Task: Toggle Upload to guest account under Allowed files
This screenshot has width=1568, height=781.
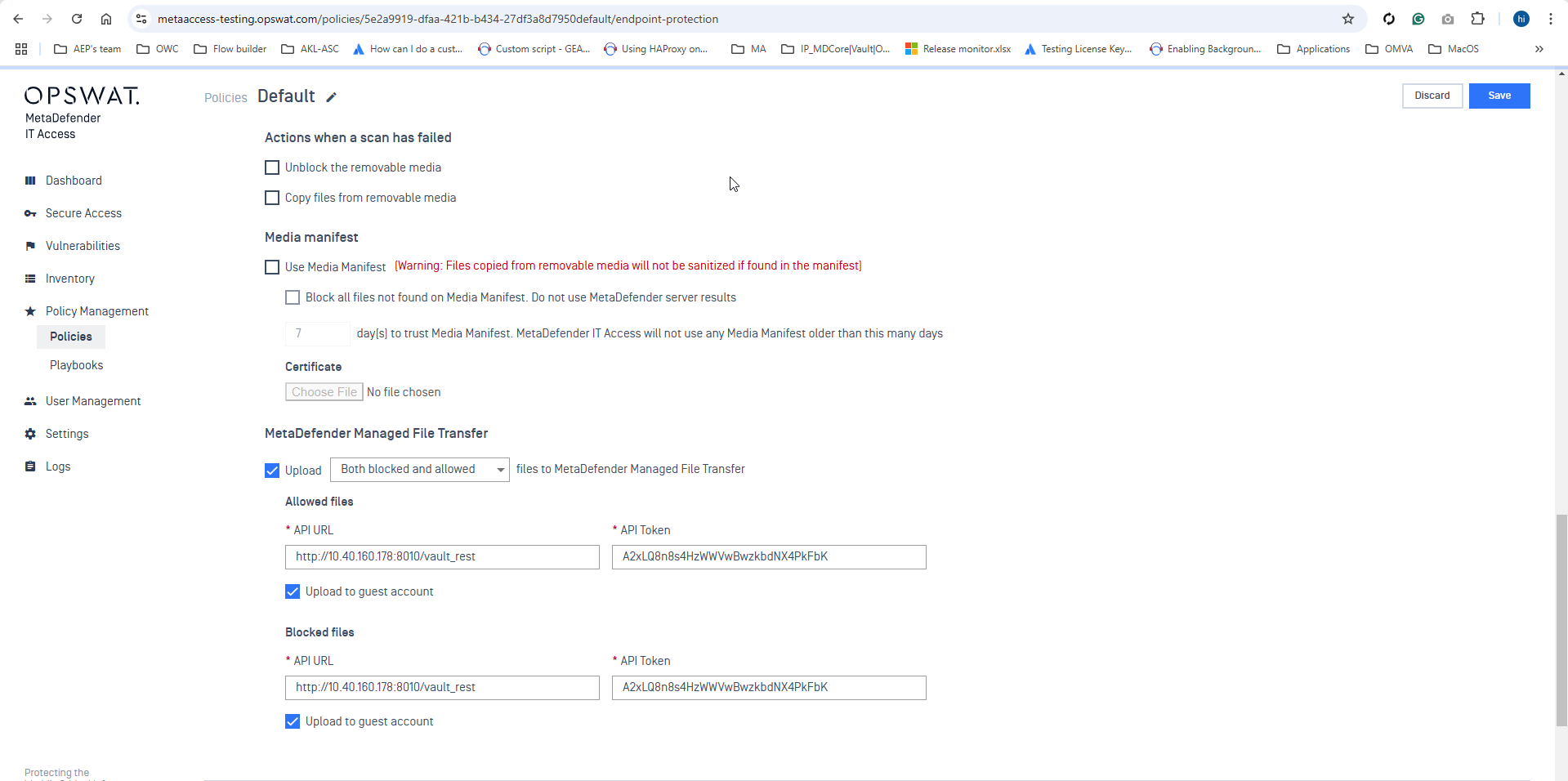Action: coord(293,591)
